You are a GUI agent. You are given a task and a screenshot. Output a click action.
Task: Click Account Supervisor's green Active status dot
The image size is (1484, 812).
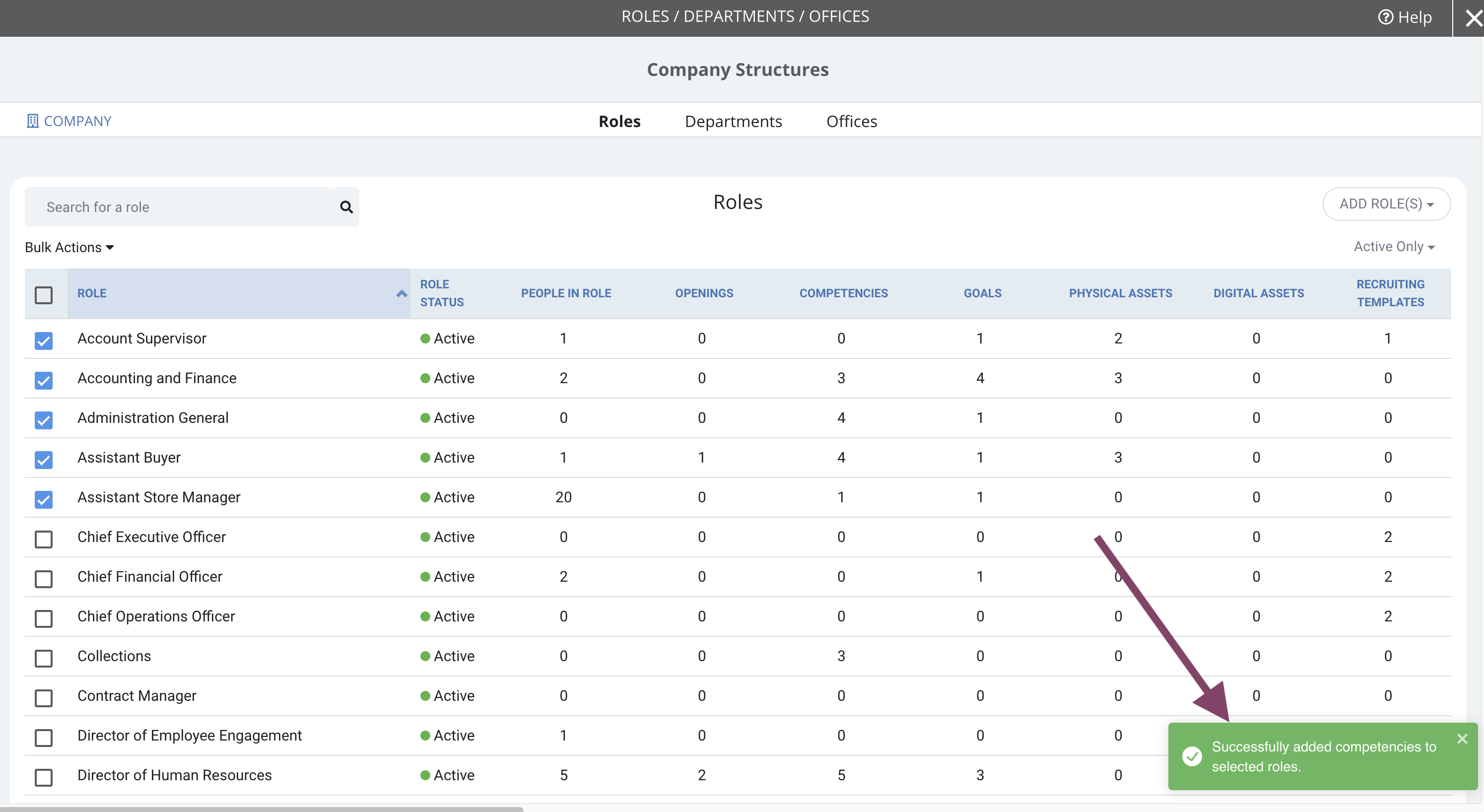click(x=425, y=338)
